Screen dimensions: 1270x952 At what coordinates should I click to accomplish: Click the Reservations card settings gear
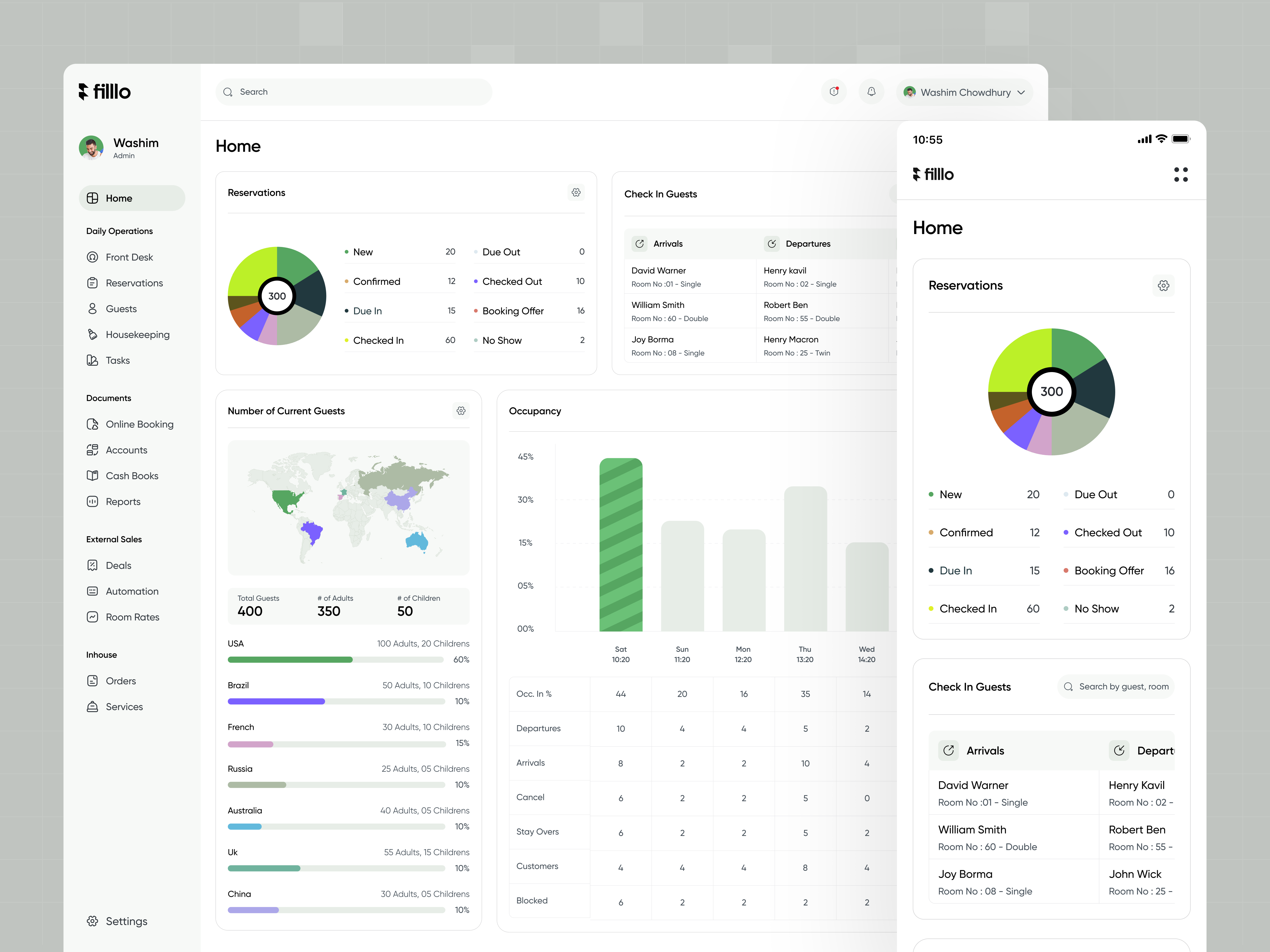pos(576,193)
